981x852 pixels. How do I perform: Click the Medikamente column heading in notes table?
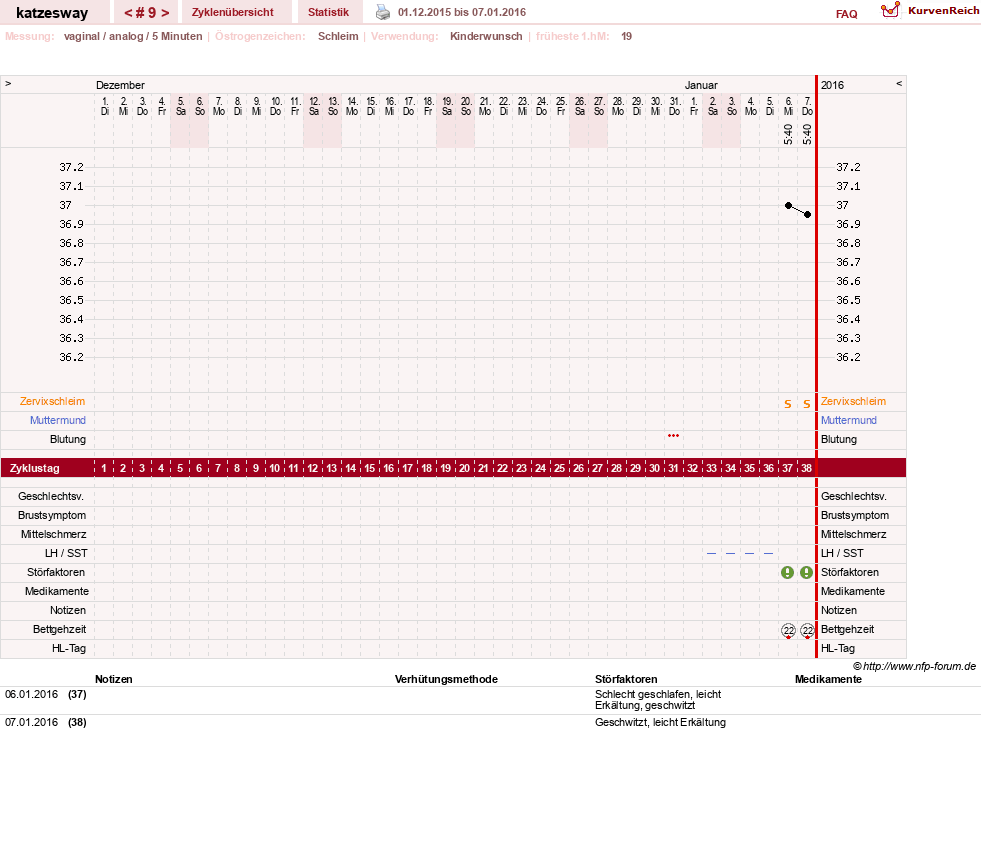828,679
